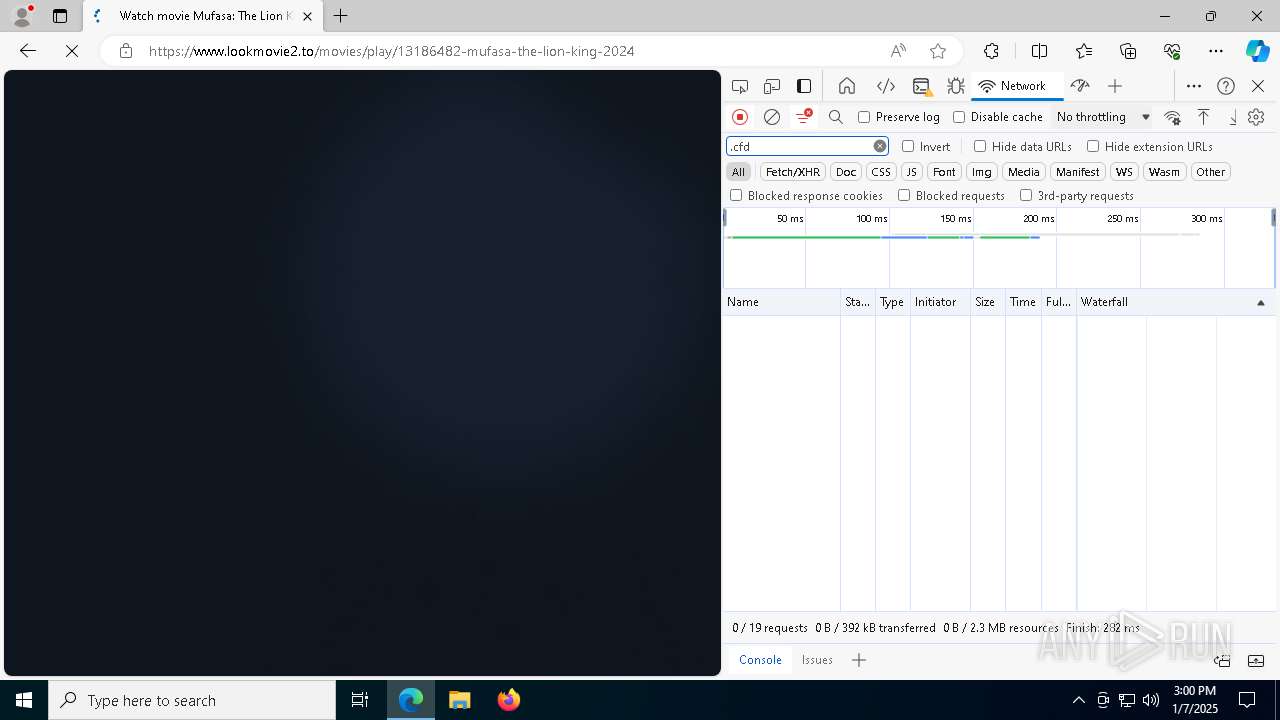Open DevTools customize ellipsis menu

point(1194,86)
